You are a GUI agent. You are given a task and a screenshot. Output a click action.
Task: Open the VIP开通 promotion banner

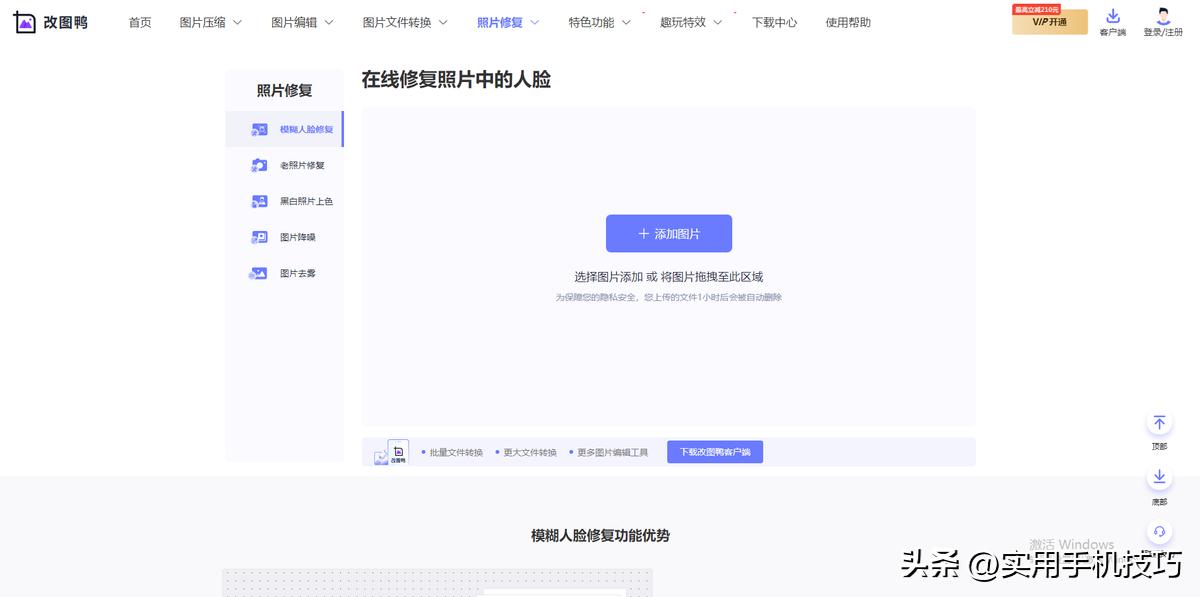pyautogui.click(x=1049, y=21)
